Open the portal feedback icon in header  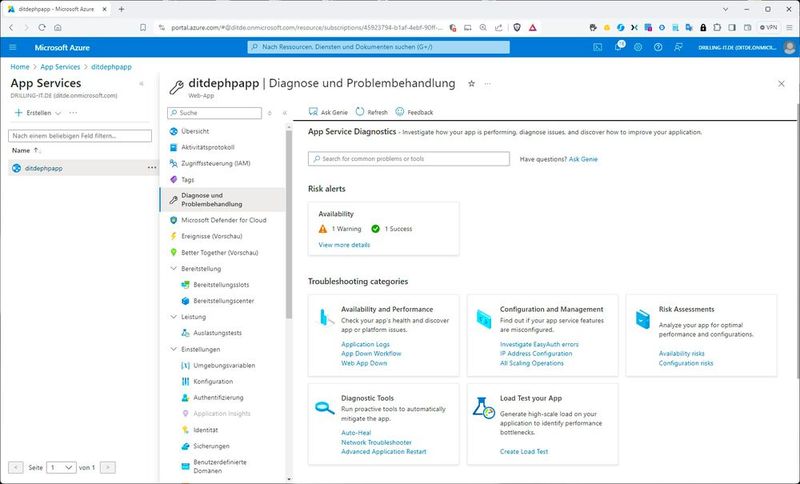pyautogui.click(x=678, y=47)
